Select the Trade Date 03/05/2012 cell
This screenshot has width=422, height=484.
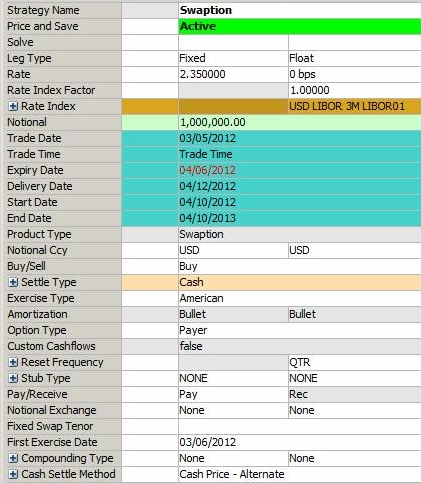pyautogui.click(x=300, y=138)
